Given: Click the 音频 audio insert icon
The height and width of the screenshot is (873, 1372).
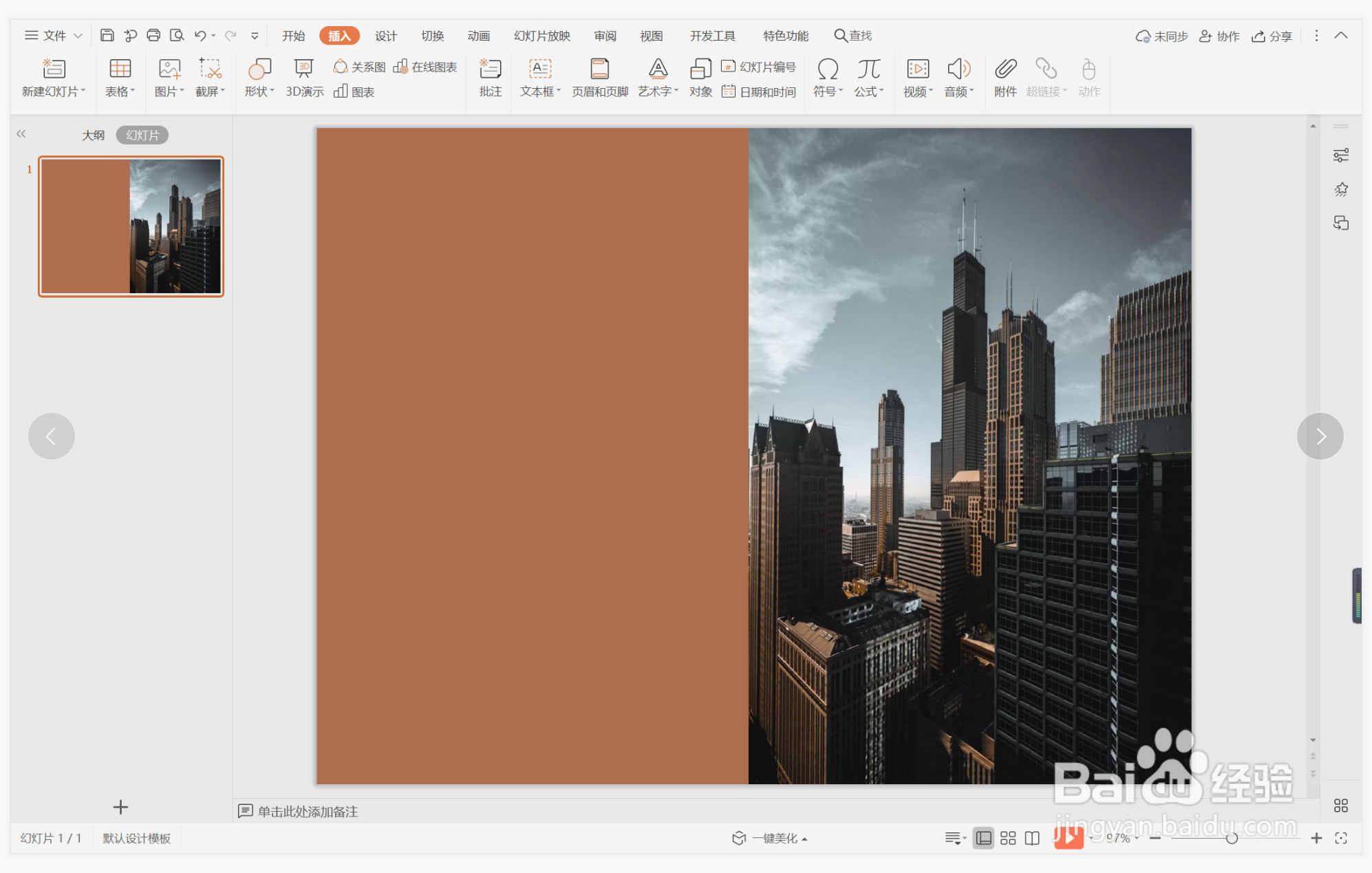Looking at the screenshot, I should point(958,69).
